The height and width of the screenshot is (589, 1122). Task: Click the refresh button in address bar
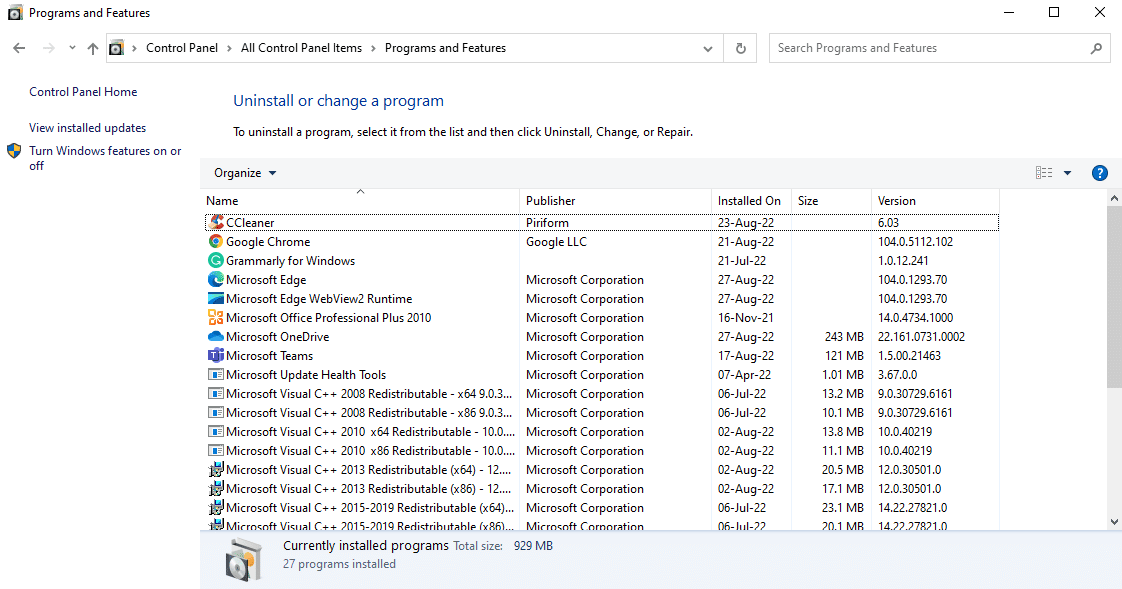tap(741, 48)
